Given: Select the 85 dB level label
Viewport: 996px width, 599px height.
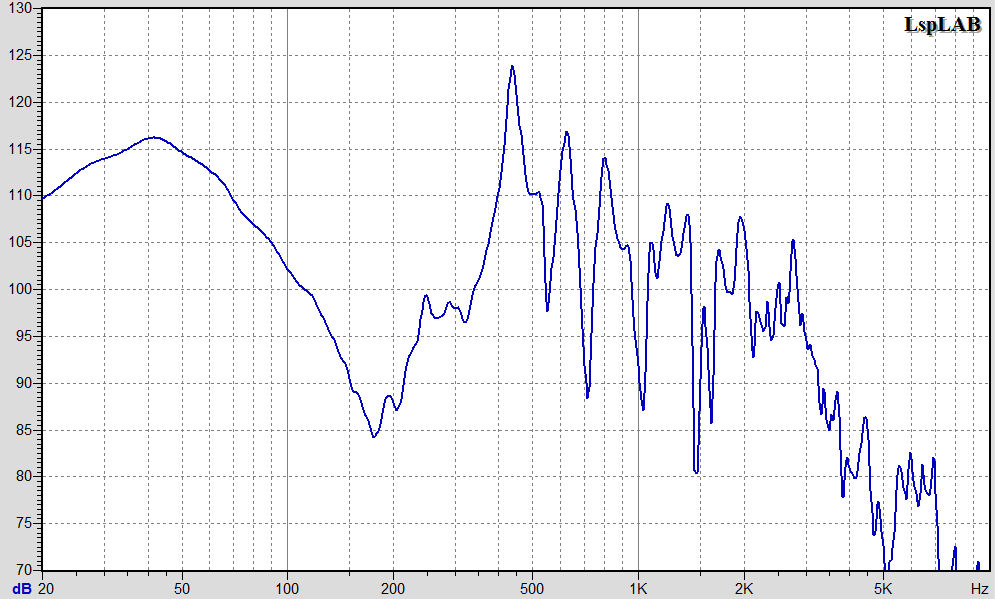Looking at the screenshot, I should click(24, 430).
